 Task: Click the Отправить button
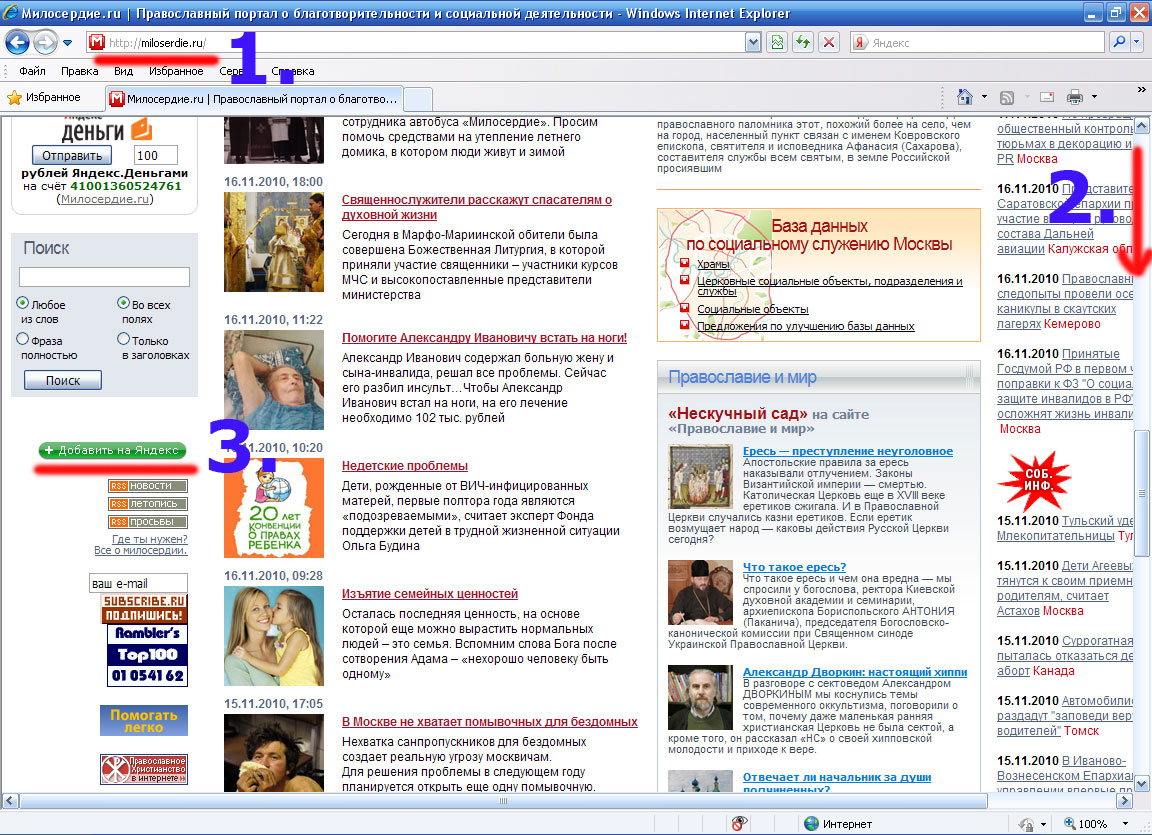point(72,156)
